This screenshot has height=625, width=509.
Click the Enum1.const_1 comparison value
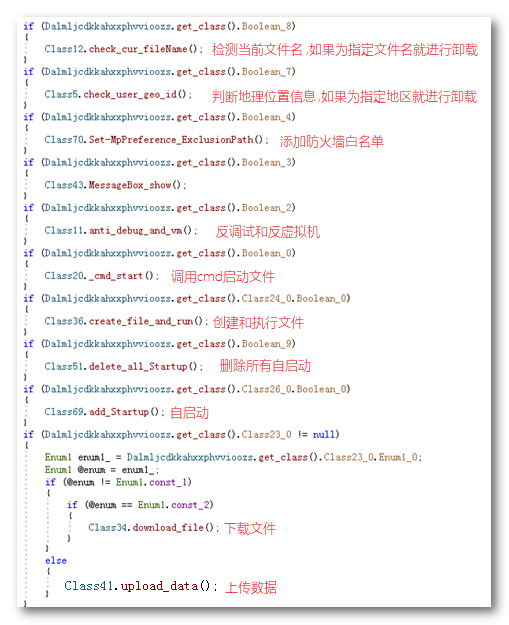click(x=151, y=482)
